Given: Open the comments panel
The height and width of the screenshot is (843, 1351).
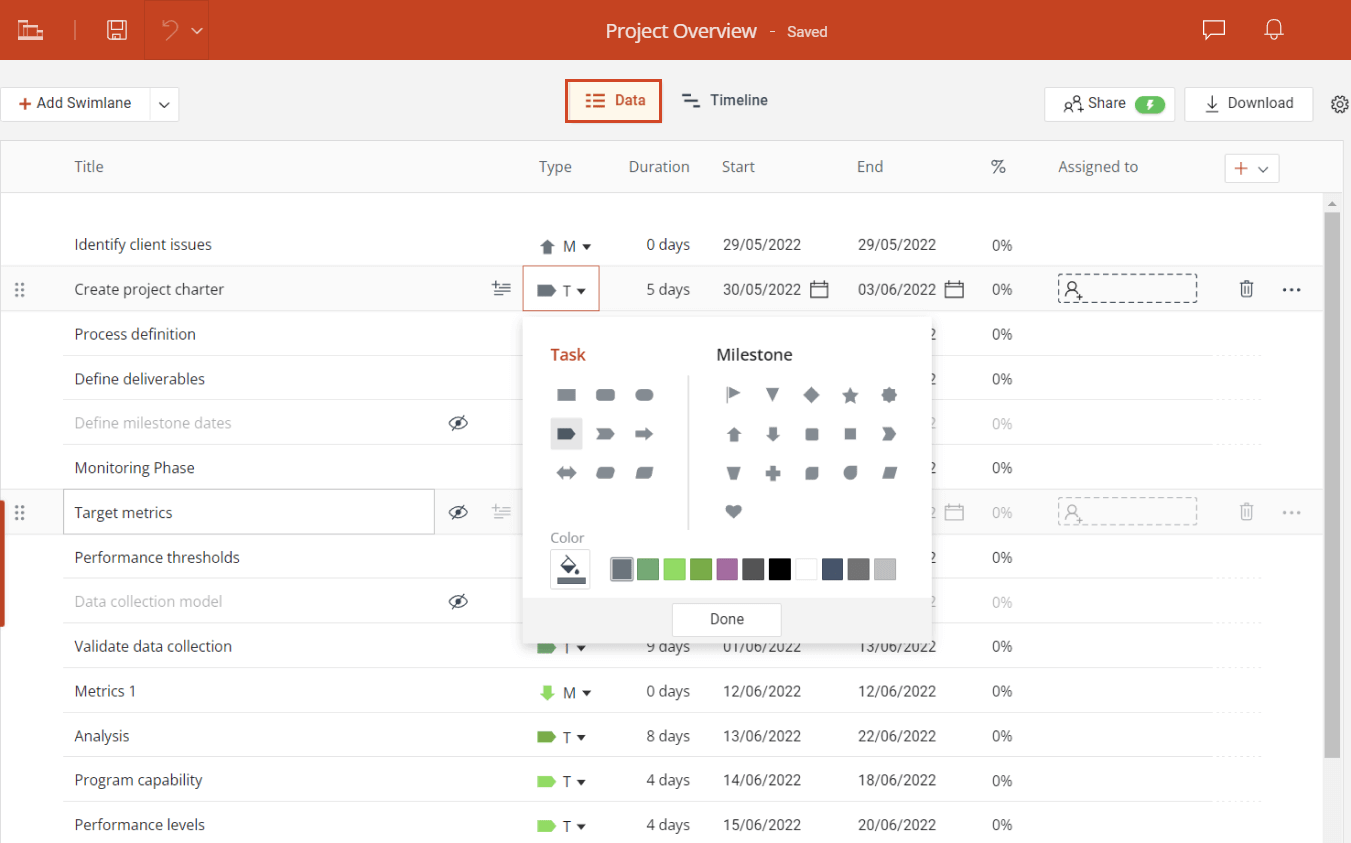Looking at the screenshot, I should (x=1213, y=30).
